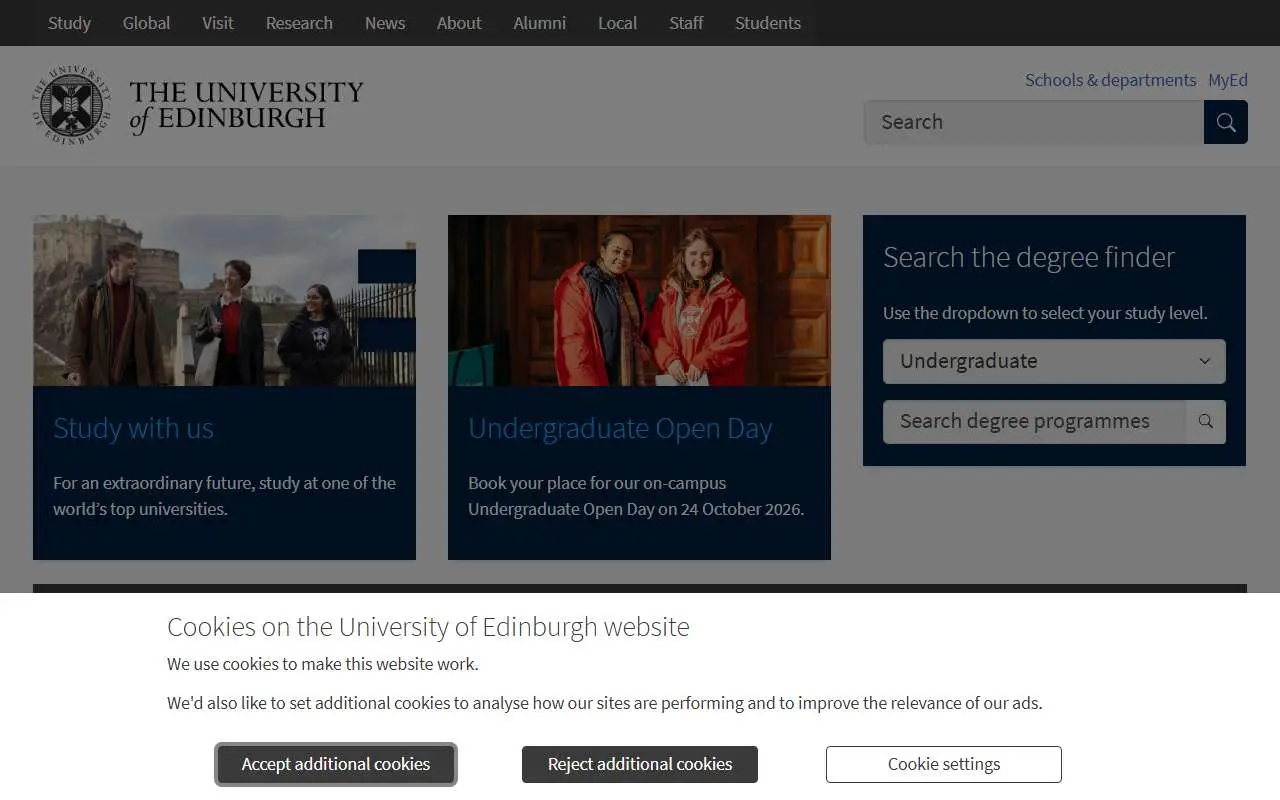
Task: Click the students near castle photo
Action: tap(224, 301)
